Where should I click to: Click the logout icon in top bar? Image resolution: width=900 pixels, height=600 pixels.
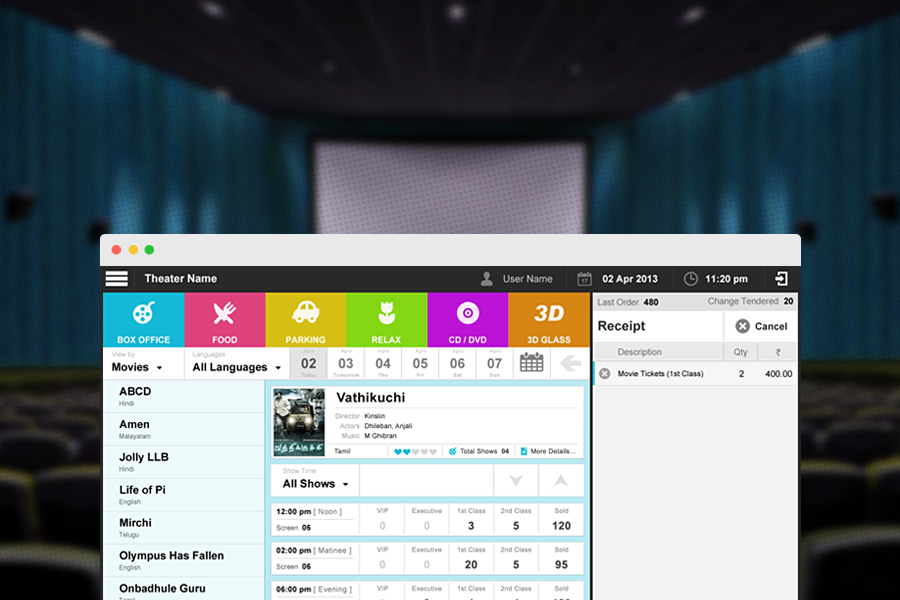coord(781,279)
